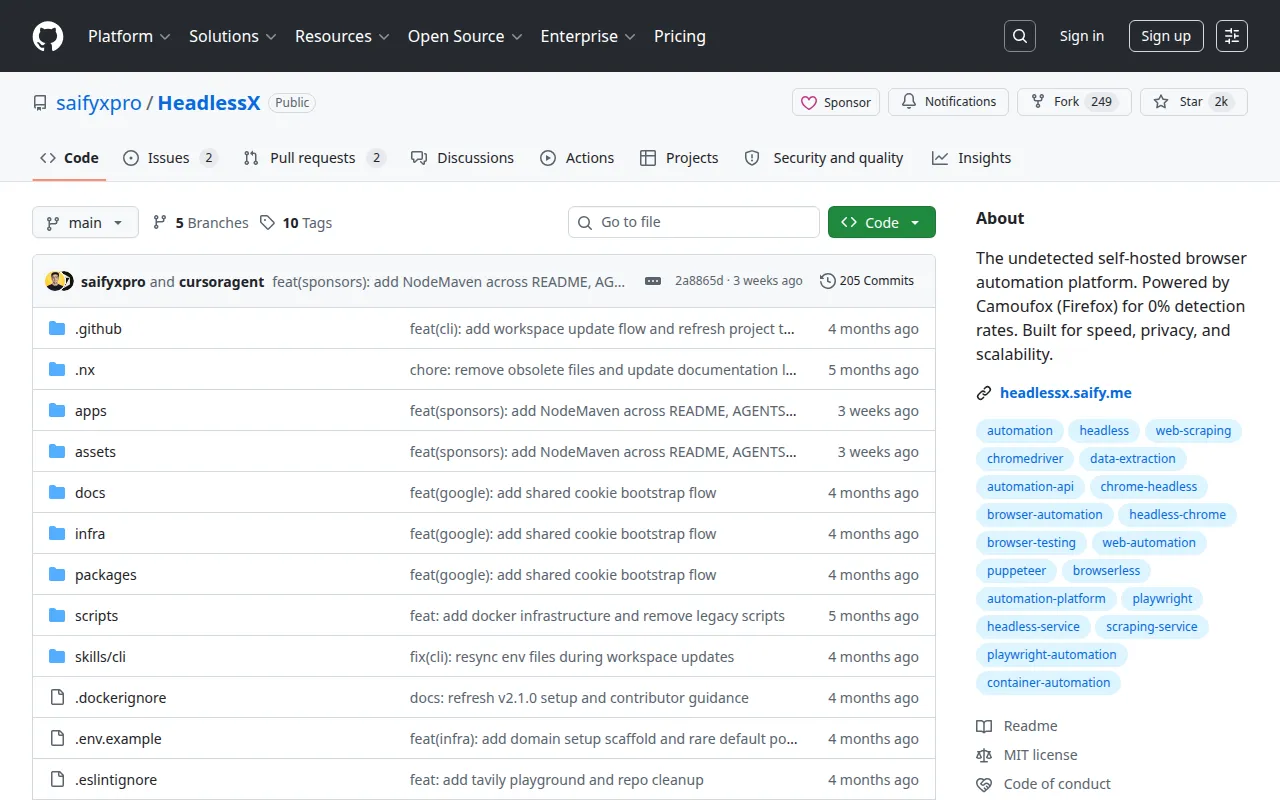The image size is (1280, 800).
Task: Click the web-scraping topic tag
Action: (1193, 431)
